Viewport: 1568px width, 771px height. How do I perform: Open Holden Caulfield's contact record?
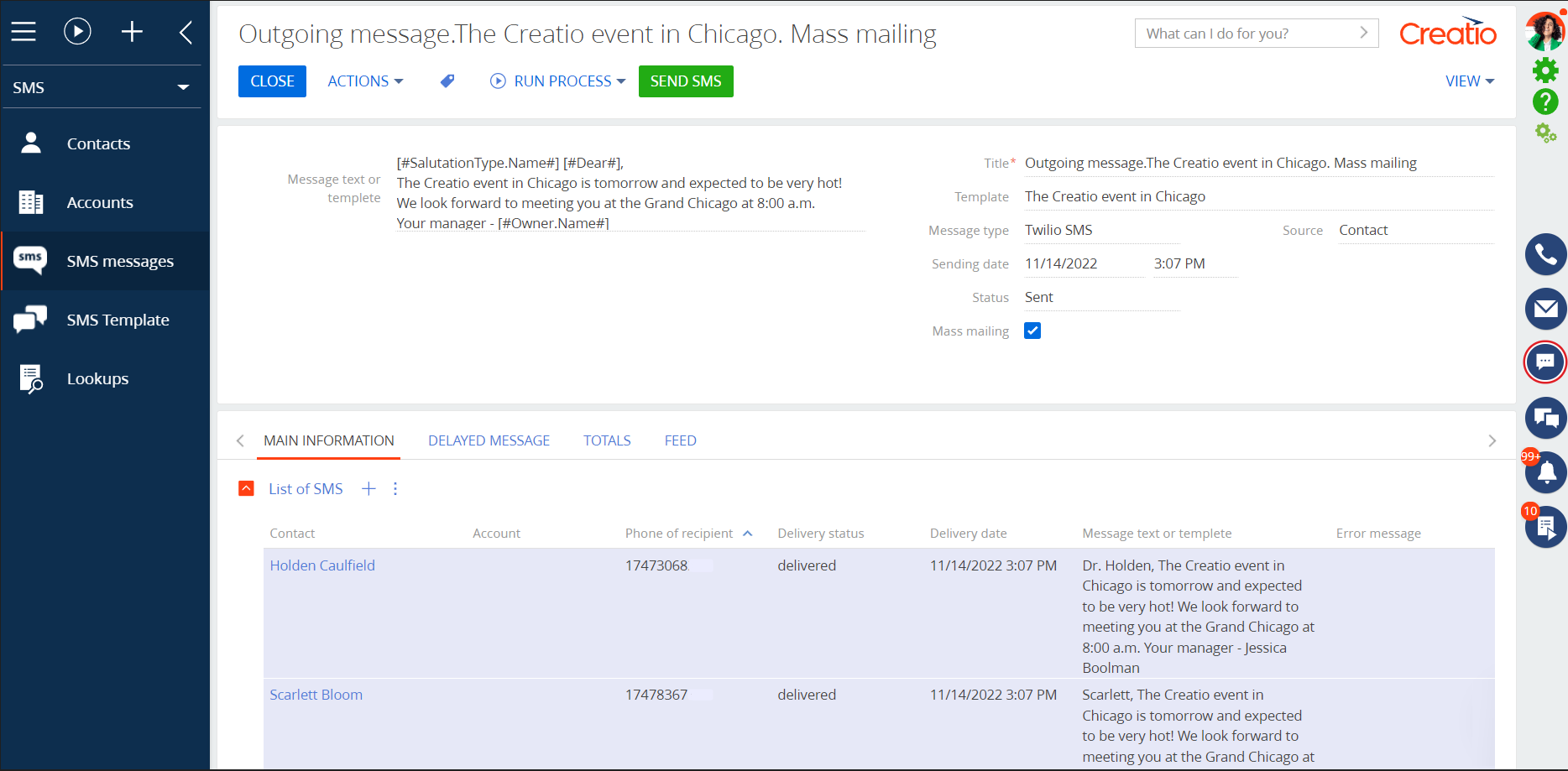(x=322, y=565)
